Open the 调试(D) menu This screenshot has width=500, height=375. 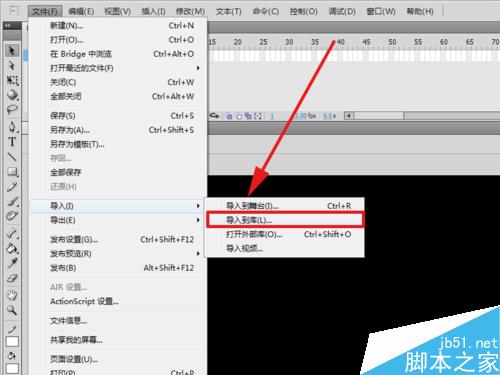[x=342, y=12]
